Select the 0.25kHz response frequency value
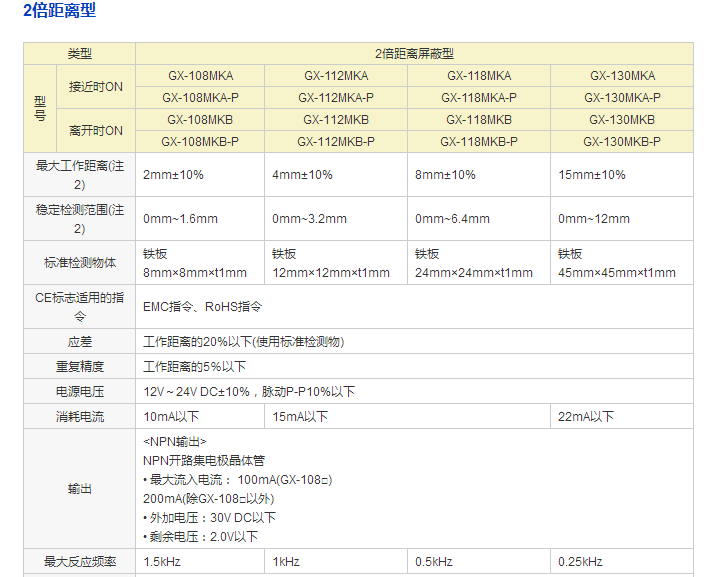The height and width of the screenshot is (577, 724). click(x=580, y=562)
